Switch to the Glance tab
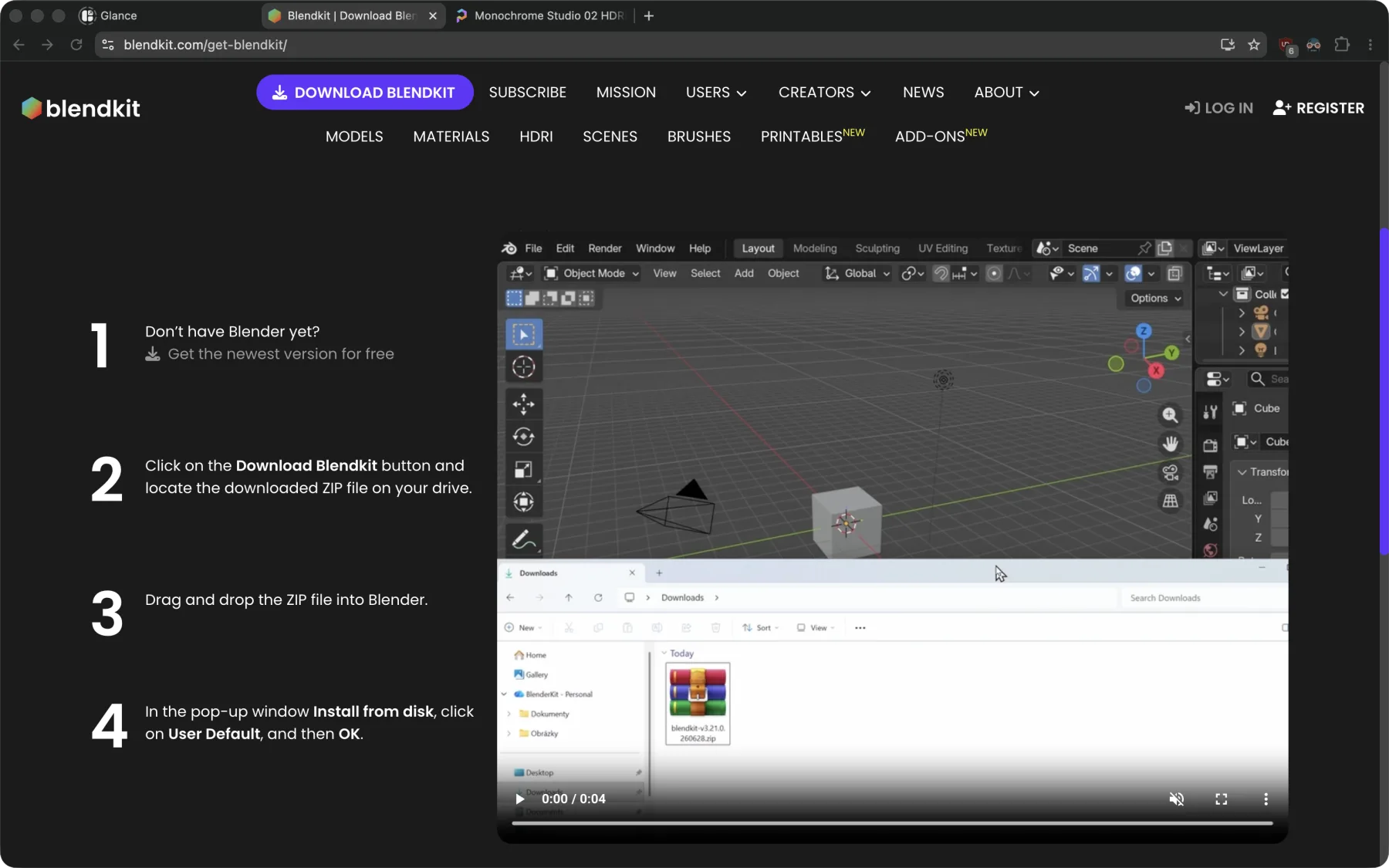The width and height of the screenshot is (1389, 868). [108, 15]
